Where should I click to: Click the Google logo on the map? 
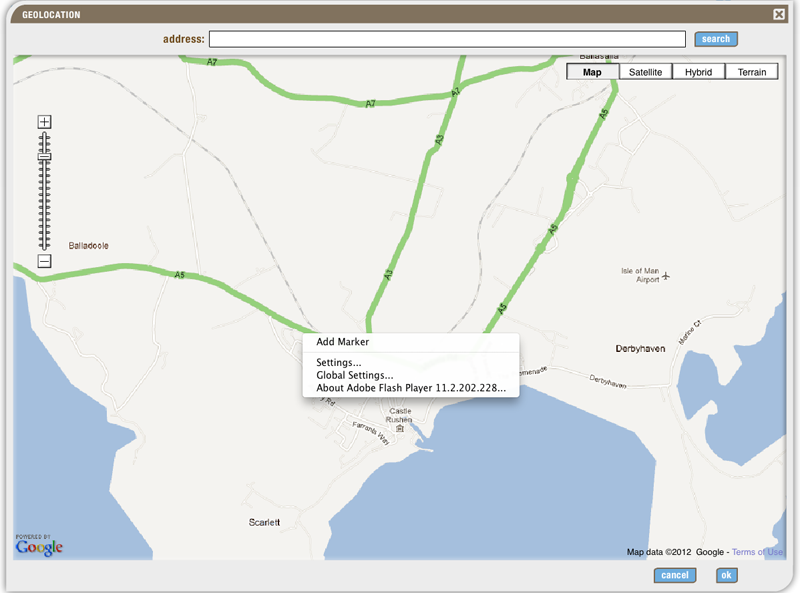click(39, 547)
